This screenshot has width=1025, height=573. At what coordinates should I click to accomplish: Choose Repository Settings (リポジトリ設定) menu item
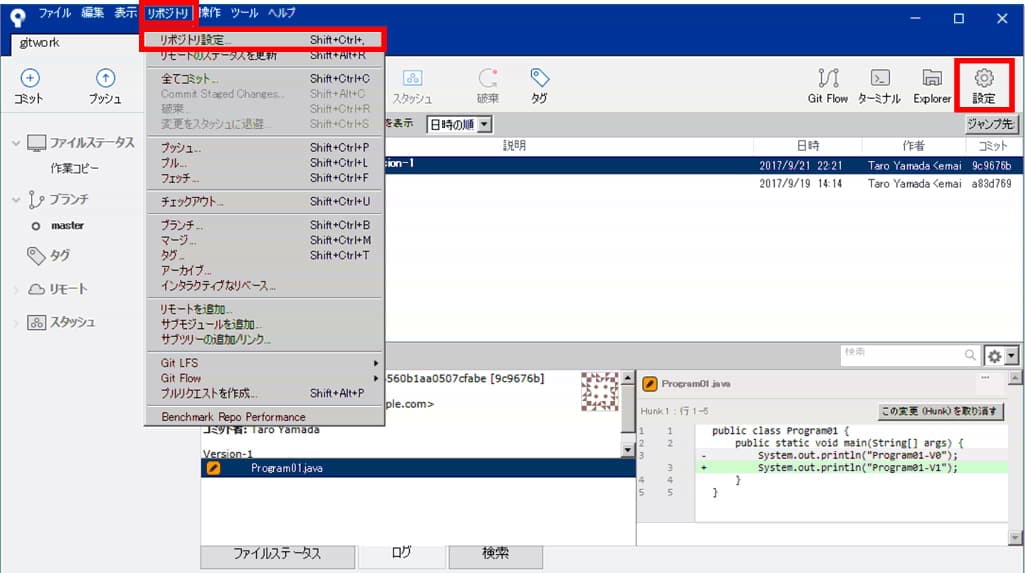264,40
